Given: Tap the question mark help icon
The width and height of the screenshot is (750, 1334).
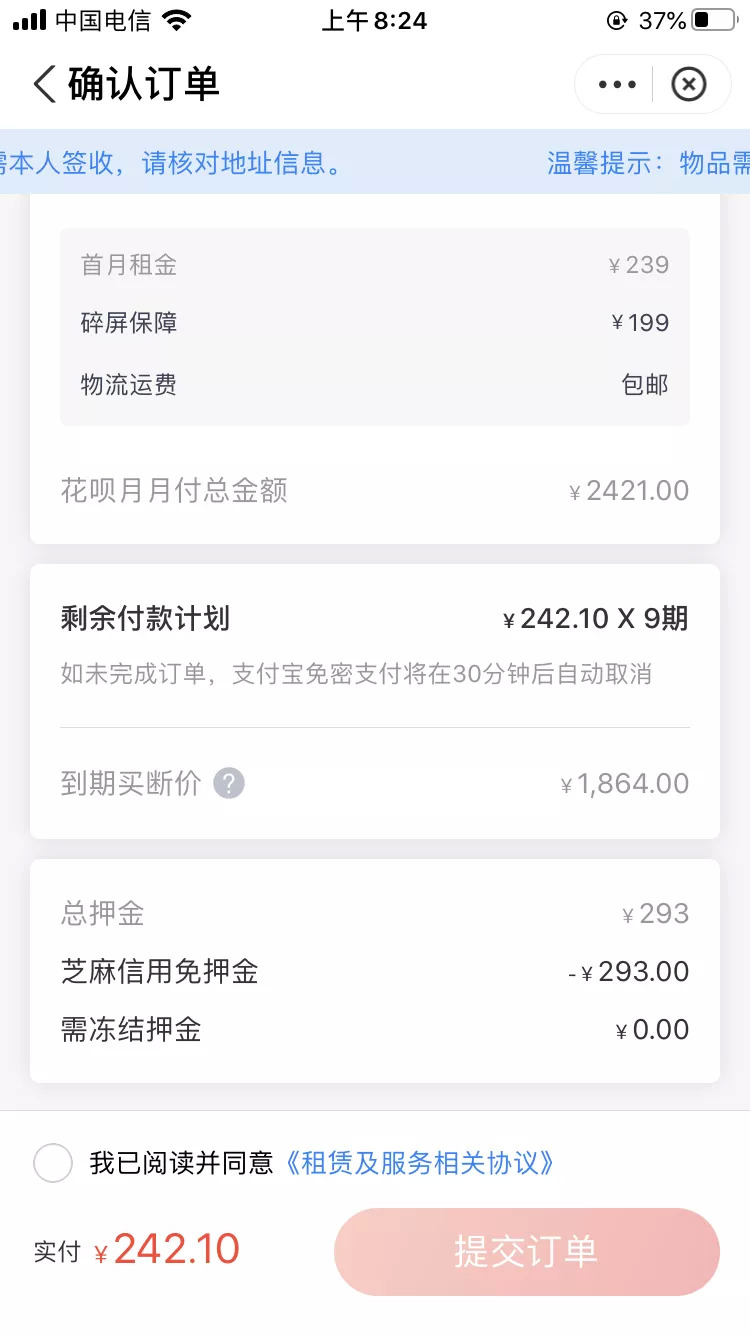Looking at the screenshot, I should (229, 783).
